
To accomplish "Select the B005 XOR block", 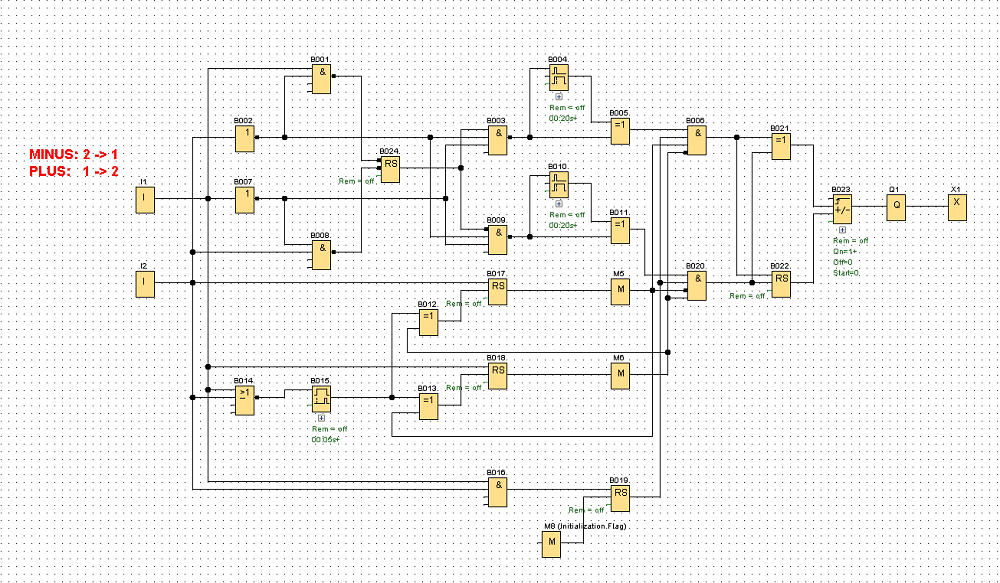I will (x=620, y=130).
